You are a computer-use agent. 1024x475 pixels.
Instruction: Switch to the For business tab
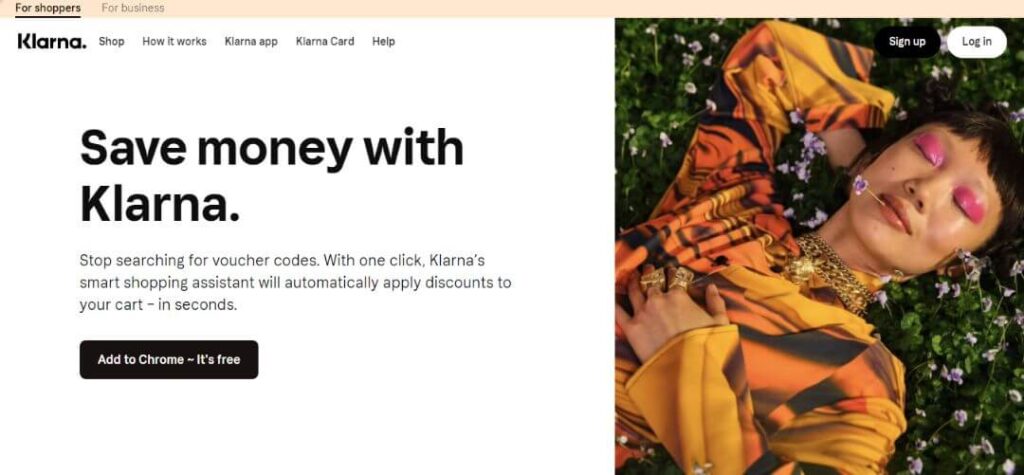(133, 8)
